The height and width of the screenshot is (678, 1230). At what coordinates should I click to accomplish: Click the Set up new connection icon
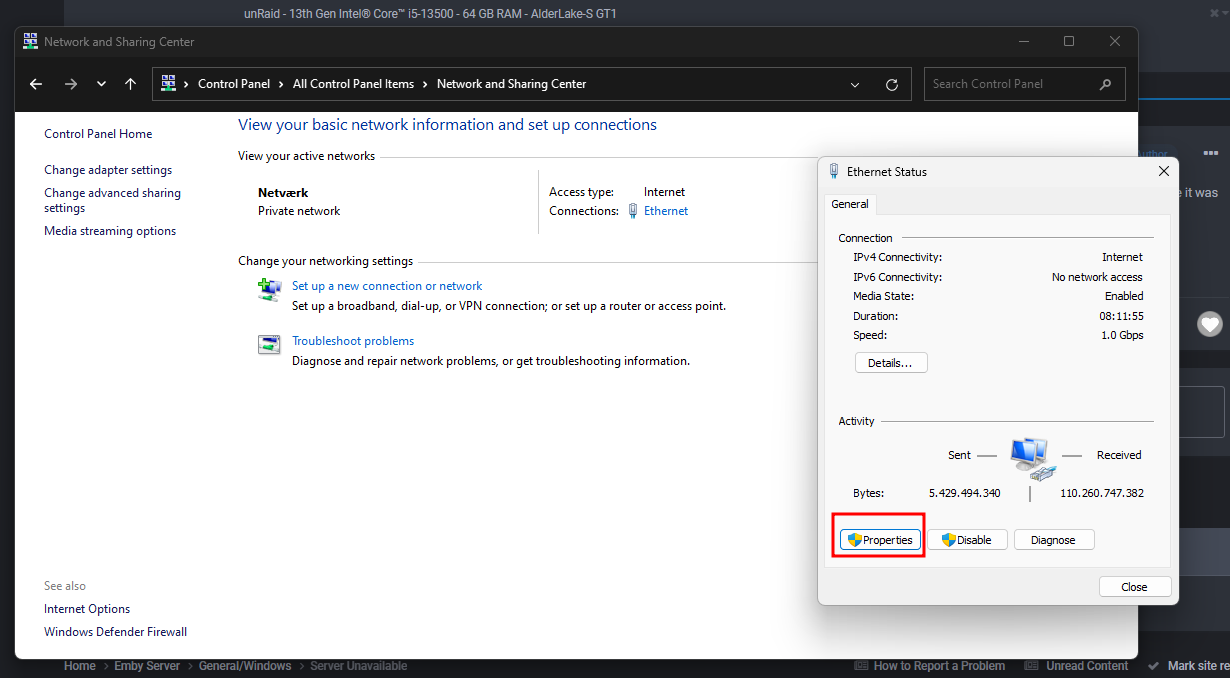[x=269, y=290]
